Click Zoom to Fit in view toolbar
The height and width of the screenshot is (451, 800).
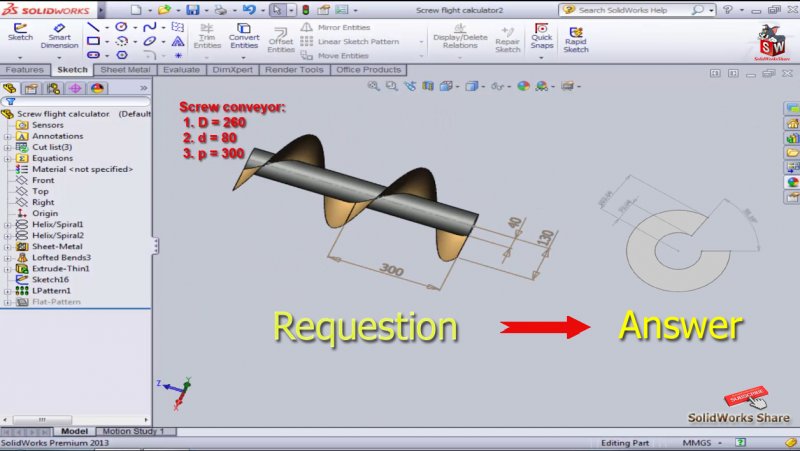click(x=373, y=86)
